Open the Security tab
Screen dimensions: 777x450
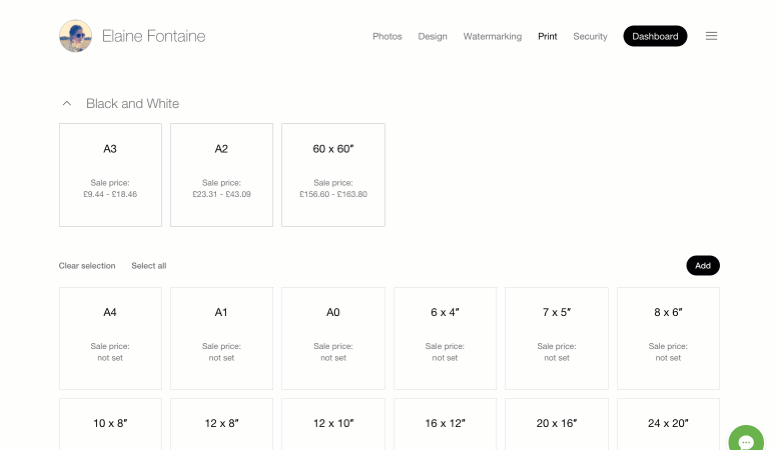590,36
